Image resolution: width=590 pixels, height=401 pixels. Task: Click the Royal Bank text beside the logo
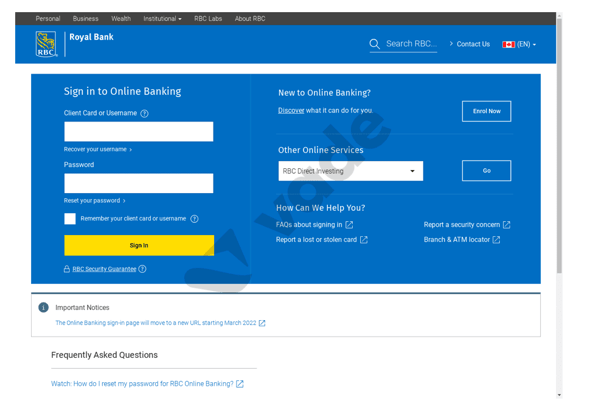pyautogui.click(x=91, y=37)
